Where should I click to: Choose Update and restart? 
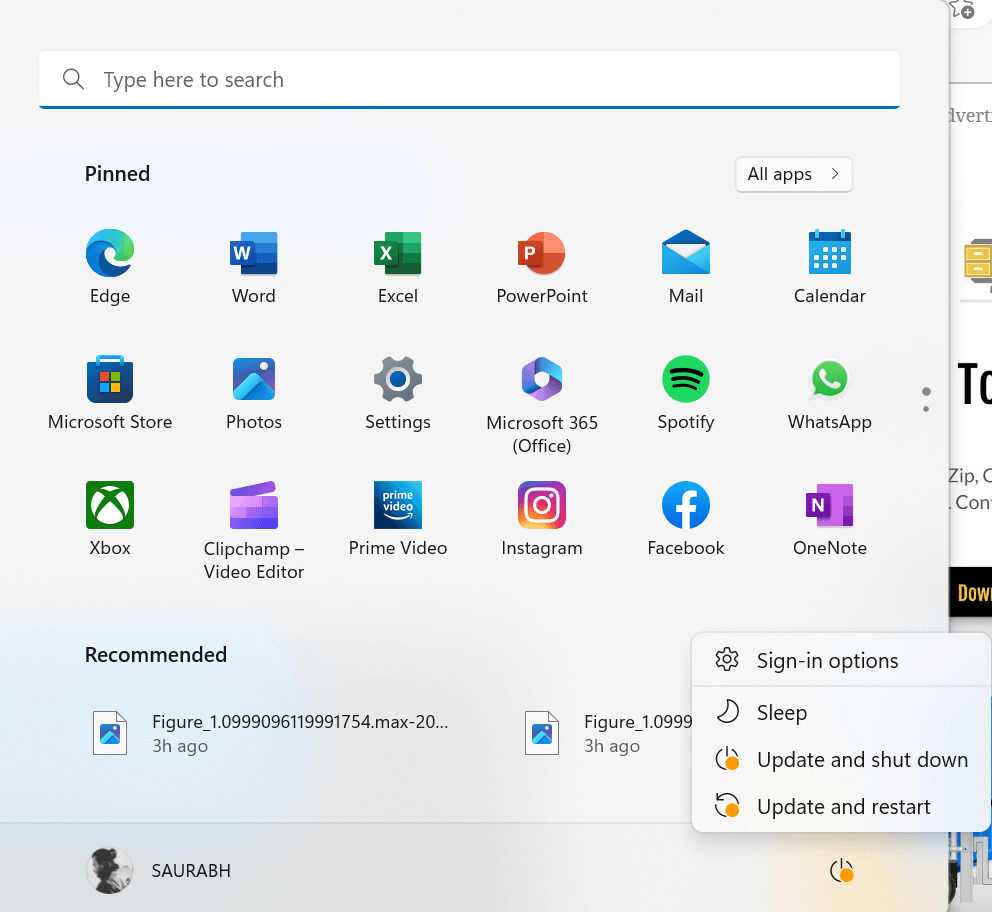pos(843,806)
